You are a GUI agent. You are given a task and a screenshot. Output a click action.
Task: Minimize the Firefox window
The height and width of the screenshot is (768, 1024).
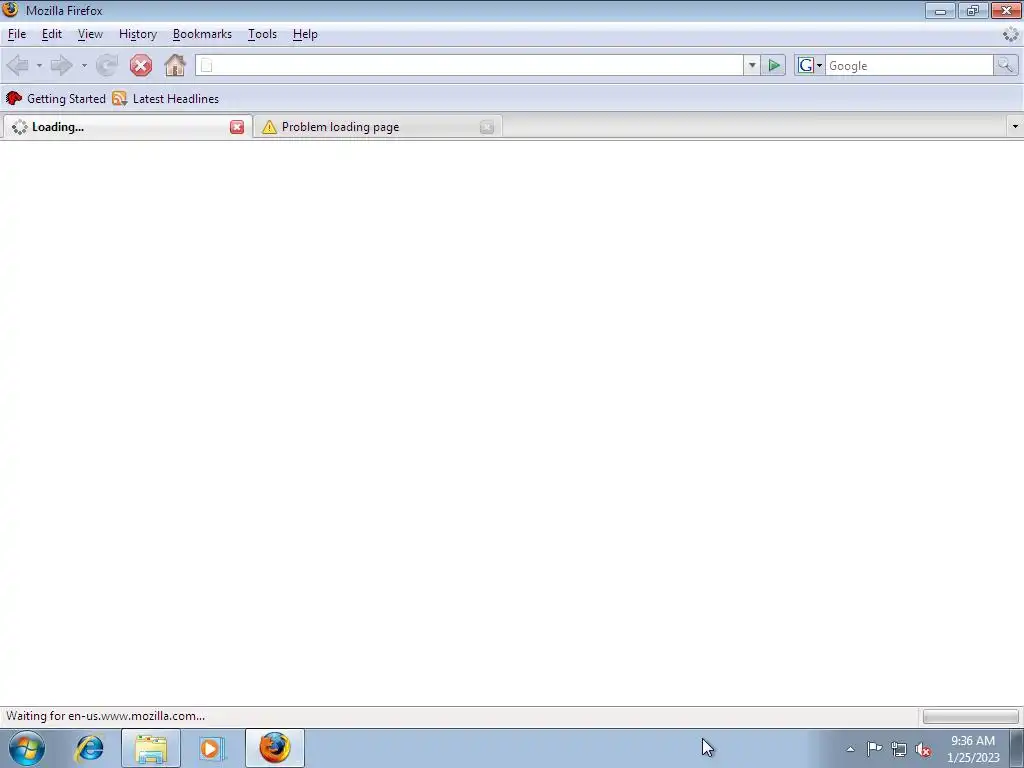click(x=940, y=10)
